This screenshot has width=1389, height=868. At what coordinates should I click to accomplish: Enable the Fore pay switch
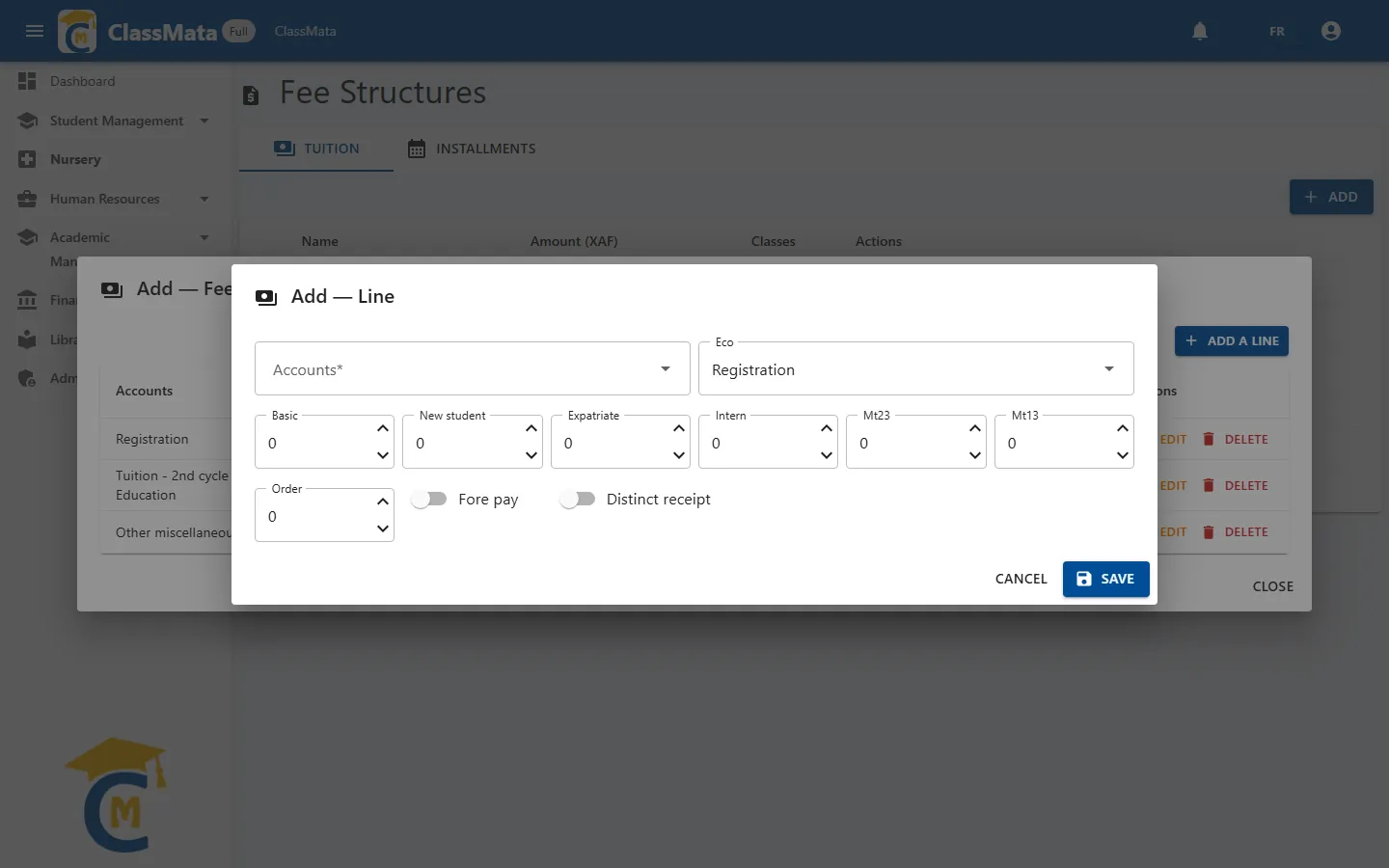(429, 499)
